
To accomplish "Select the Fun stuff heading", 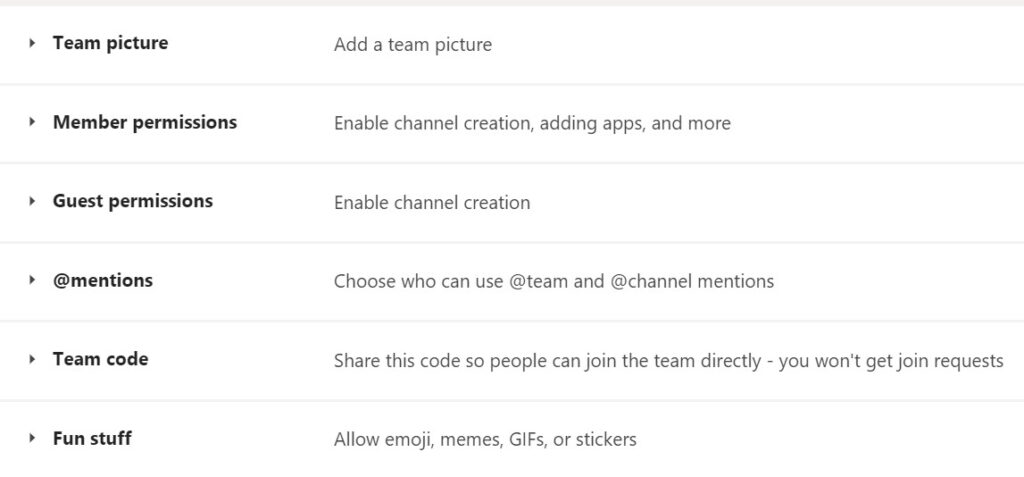I will pyautogui.click(x=92, y=438).
